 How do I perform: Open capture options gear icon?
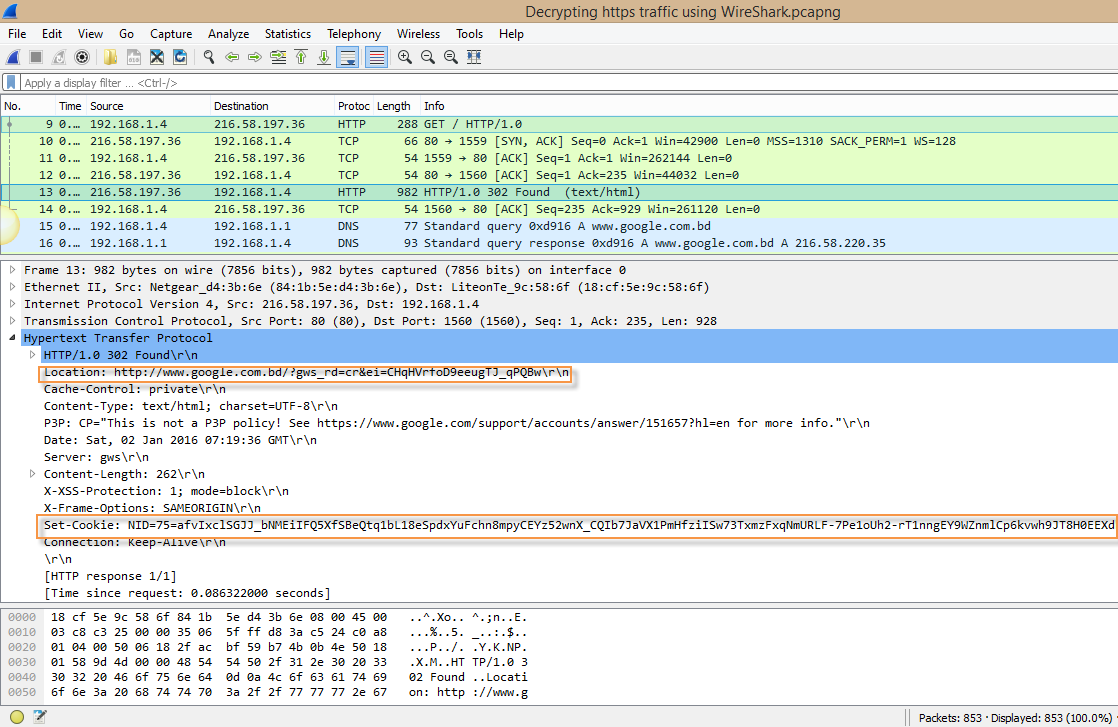pyautogui.click(x=82, y=57)
